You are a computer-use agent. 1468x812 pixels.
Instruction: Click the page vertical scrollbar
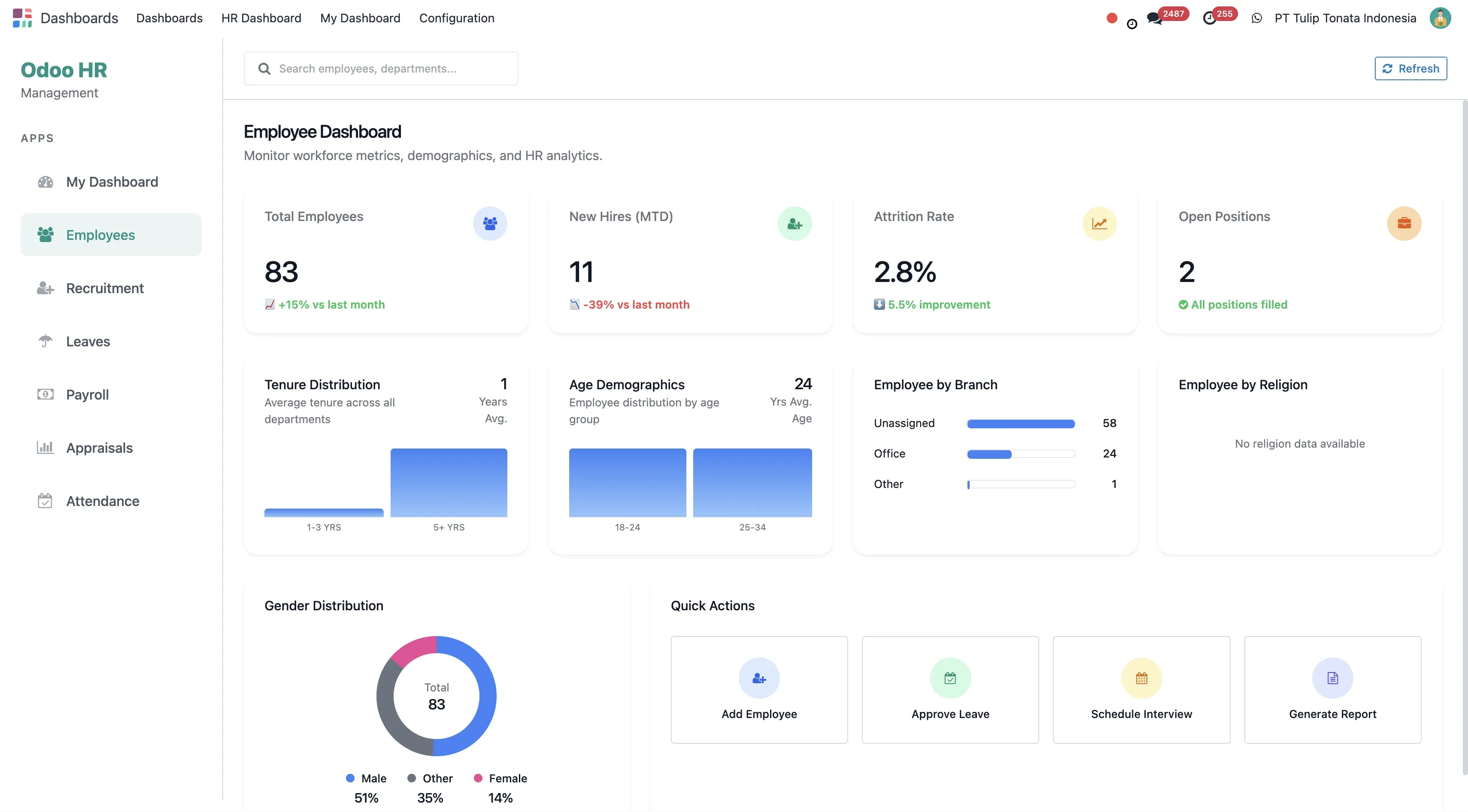pos(1464,438)
